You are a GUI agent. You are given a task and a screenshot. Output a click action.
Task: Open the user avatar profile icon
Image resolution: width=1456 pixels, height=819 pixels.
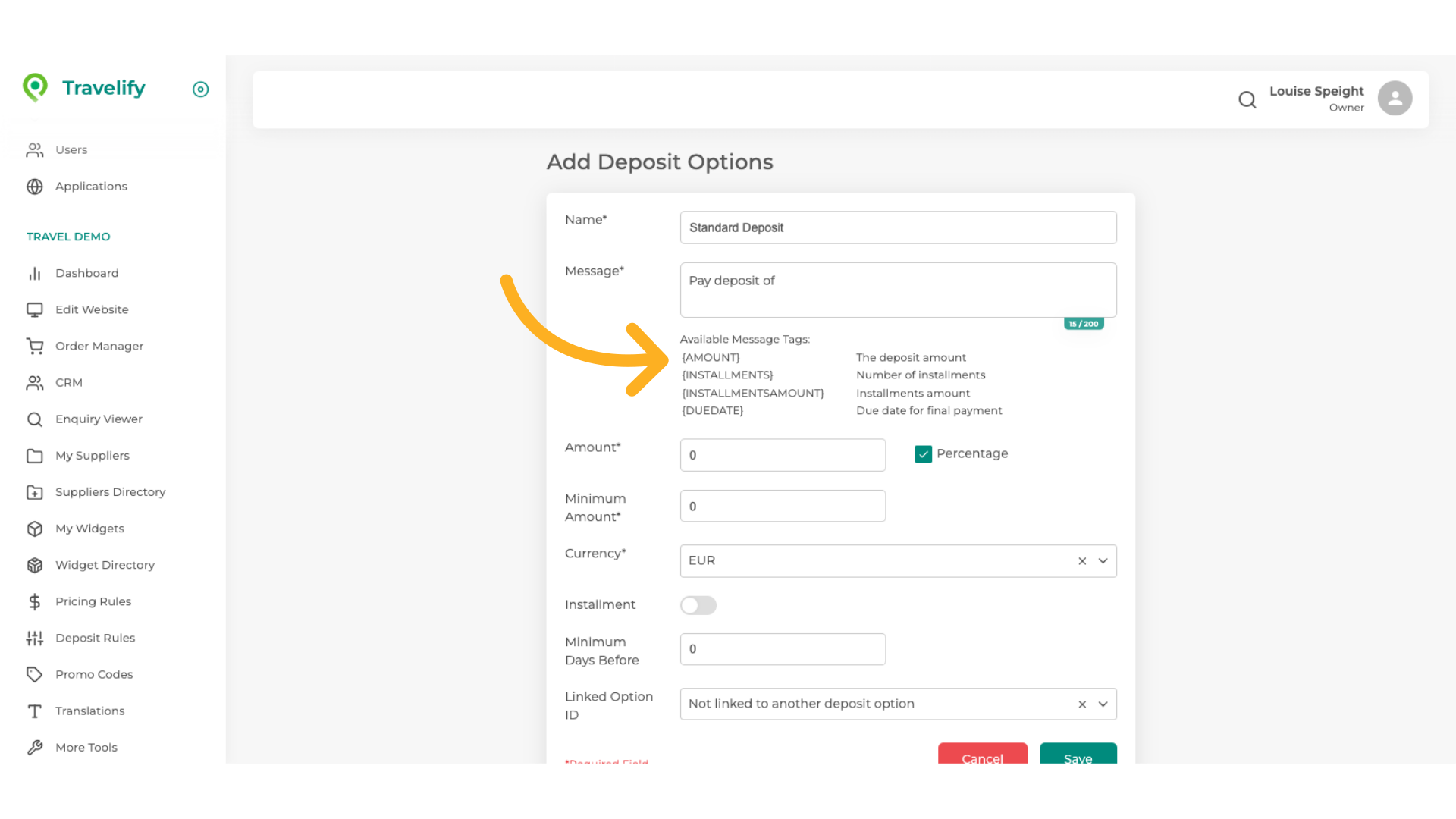1395,99
